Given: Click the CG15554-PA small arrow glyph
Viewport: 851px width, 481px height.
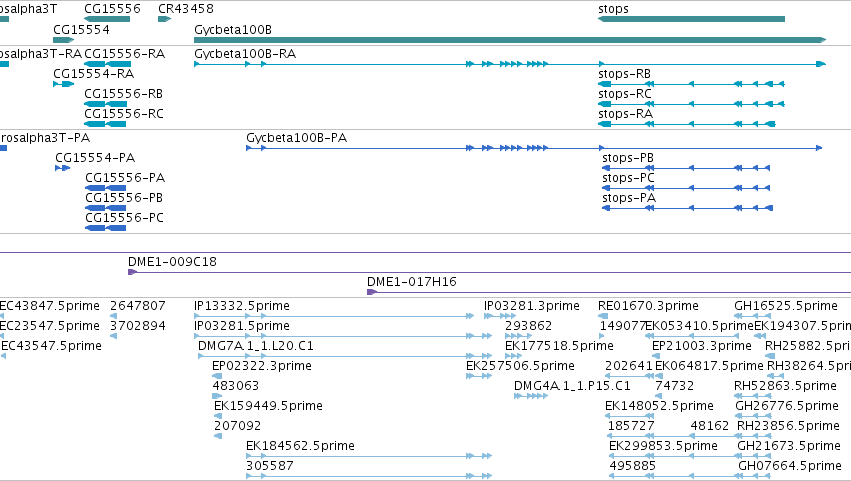Looking at the screenshot, I should coord(62,168).
